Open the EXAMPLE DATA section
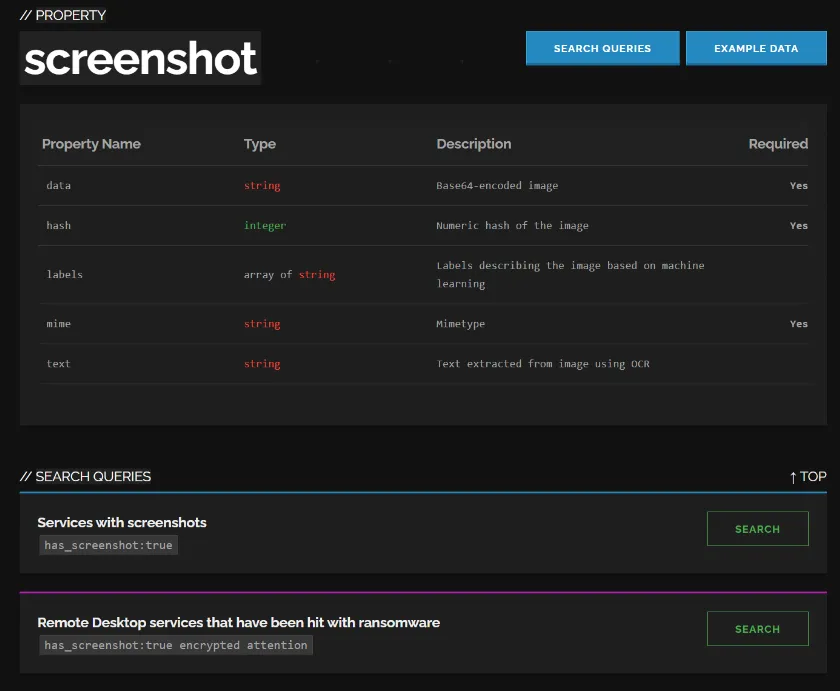 [x=756, y=48]
